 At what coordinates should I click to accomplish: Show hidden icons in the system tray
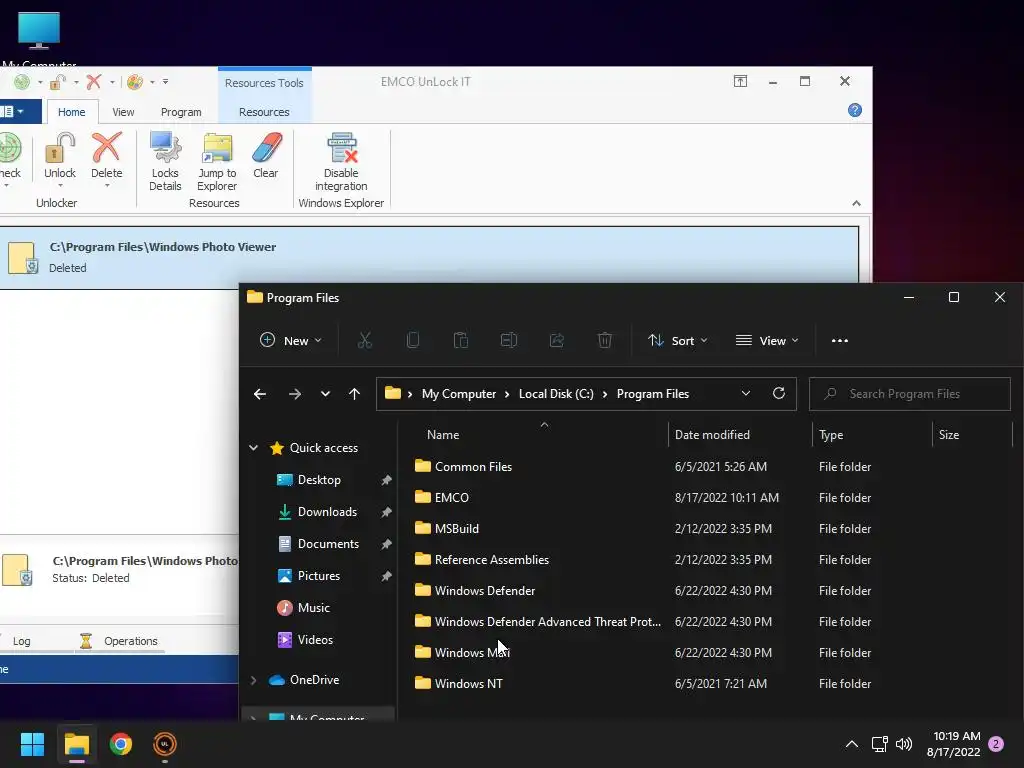click(852, 744)
